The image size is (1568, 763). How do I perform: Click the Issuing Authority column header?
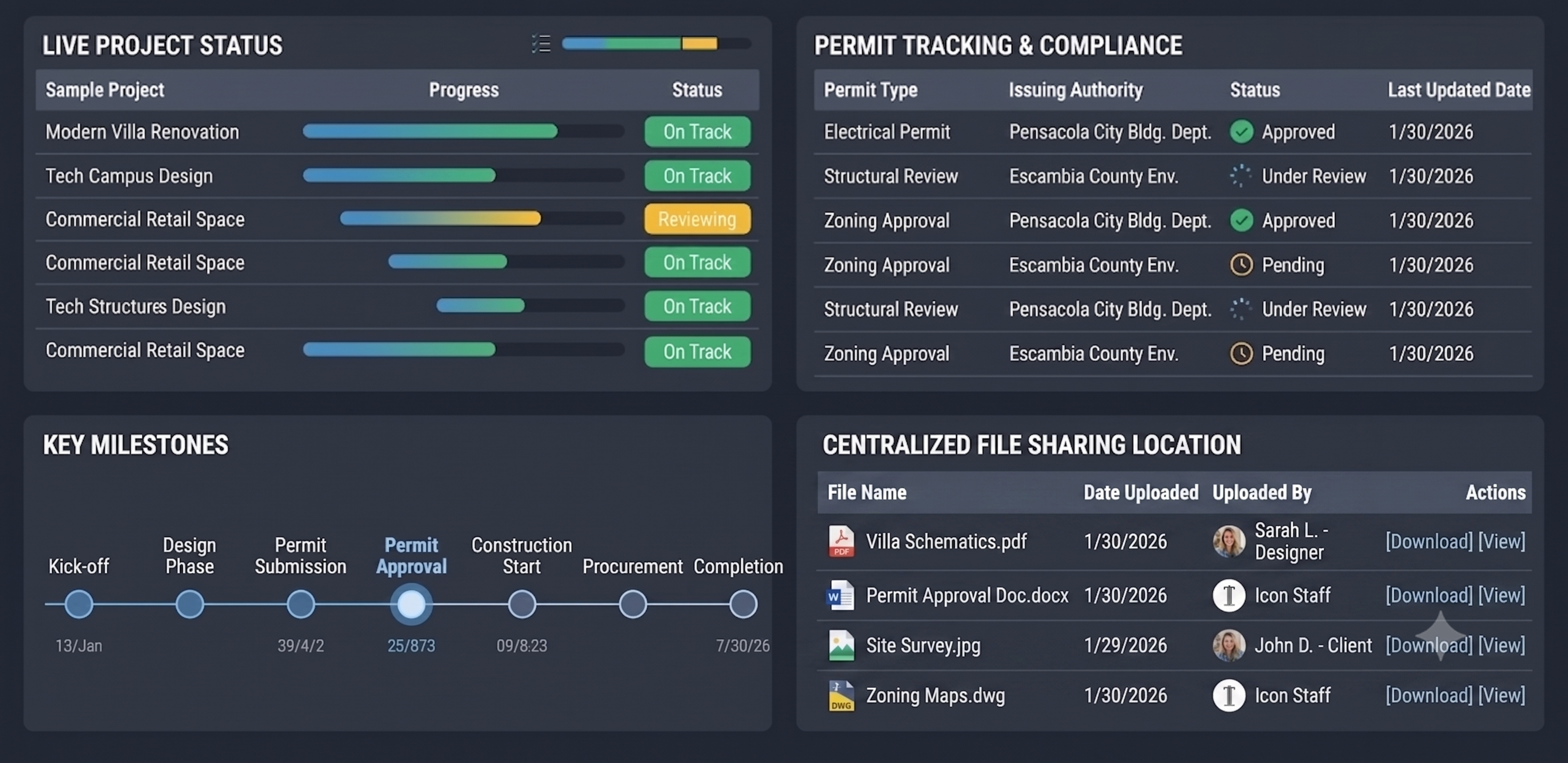(x=1076, y=90)
